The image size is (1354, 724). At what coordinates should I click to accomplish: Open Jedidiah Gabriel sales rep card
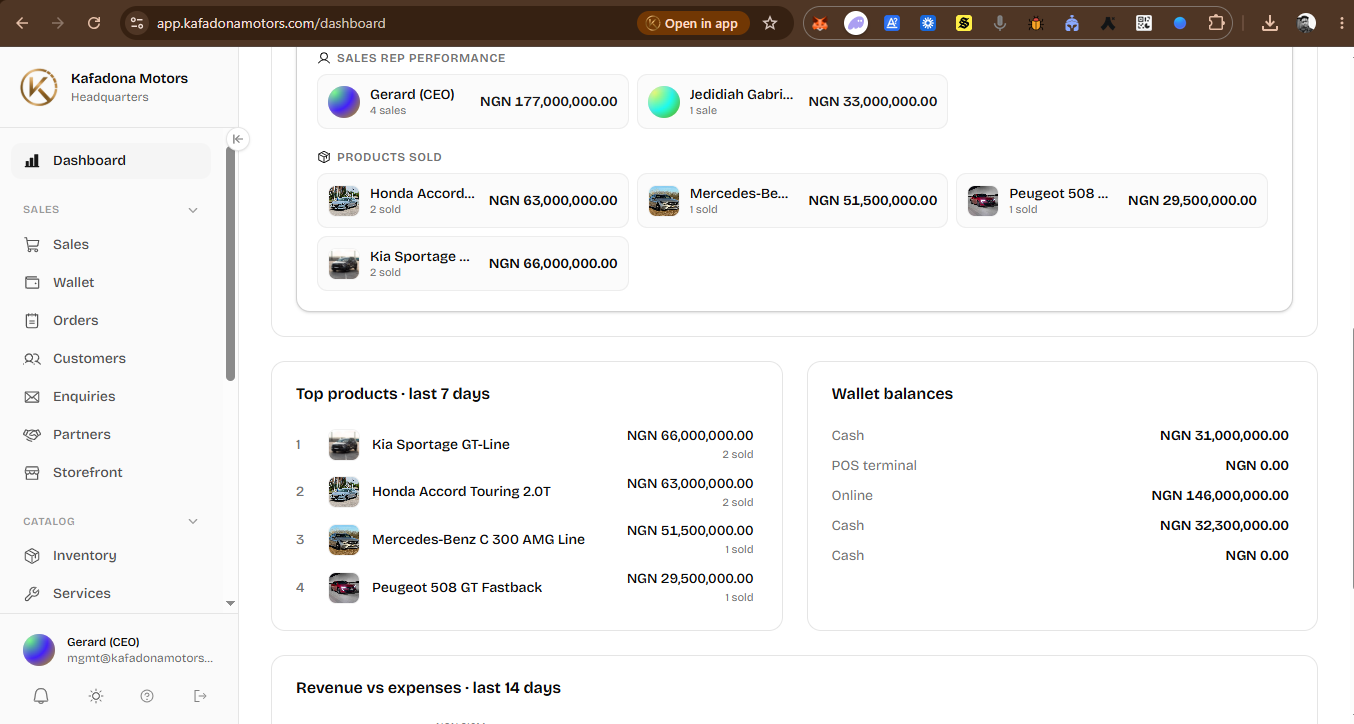(x=792, y=102)
